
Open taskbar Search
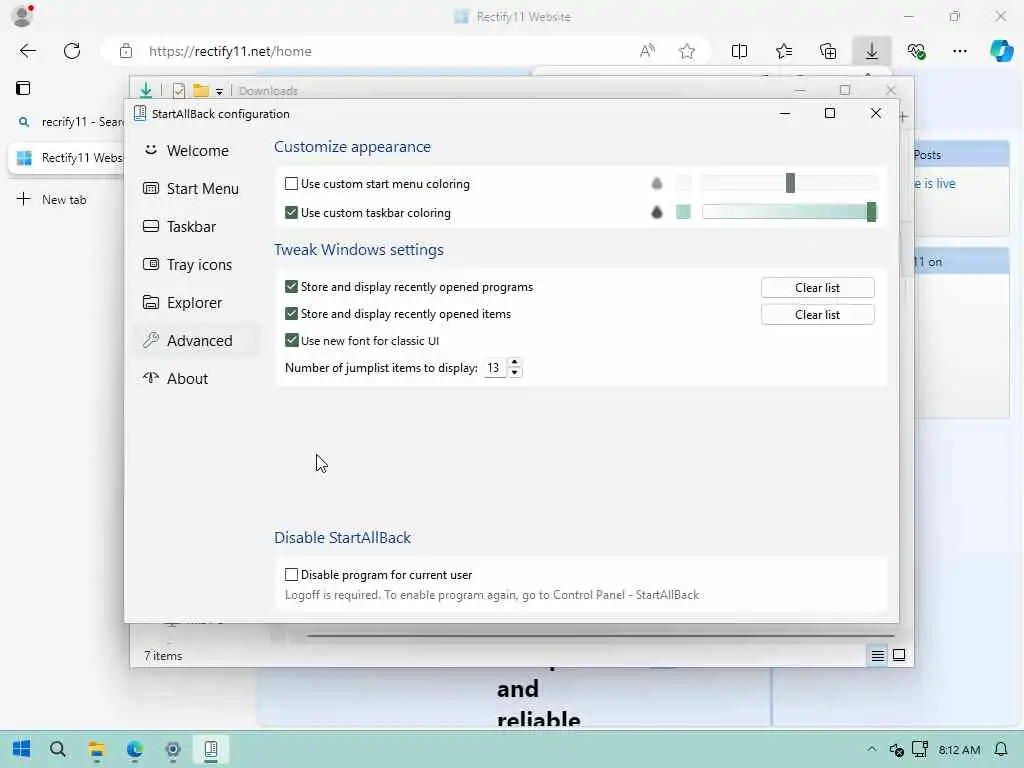click(57, 749)
